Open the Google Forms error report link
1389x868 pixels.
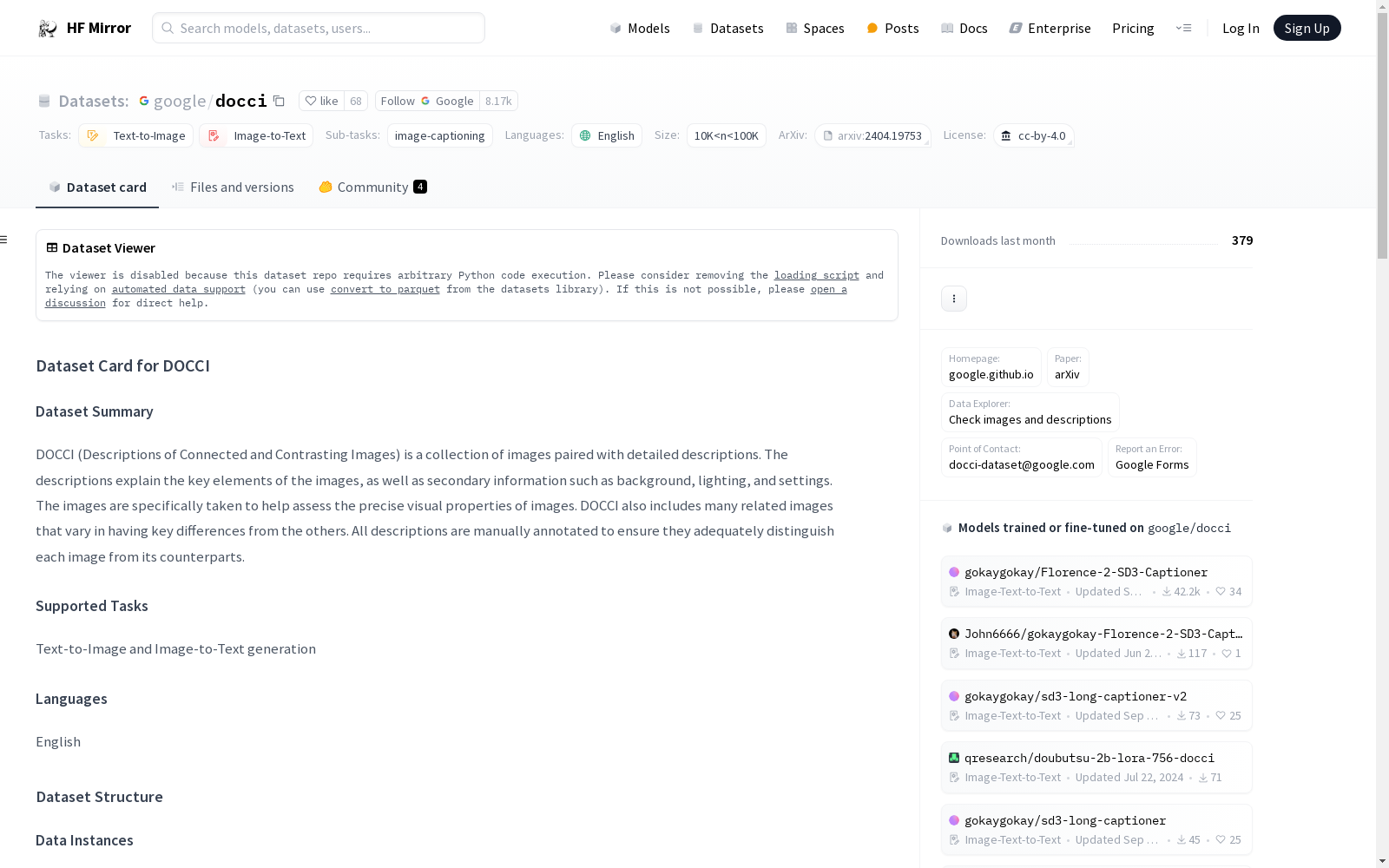tap(1151, 457)
